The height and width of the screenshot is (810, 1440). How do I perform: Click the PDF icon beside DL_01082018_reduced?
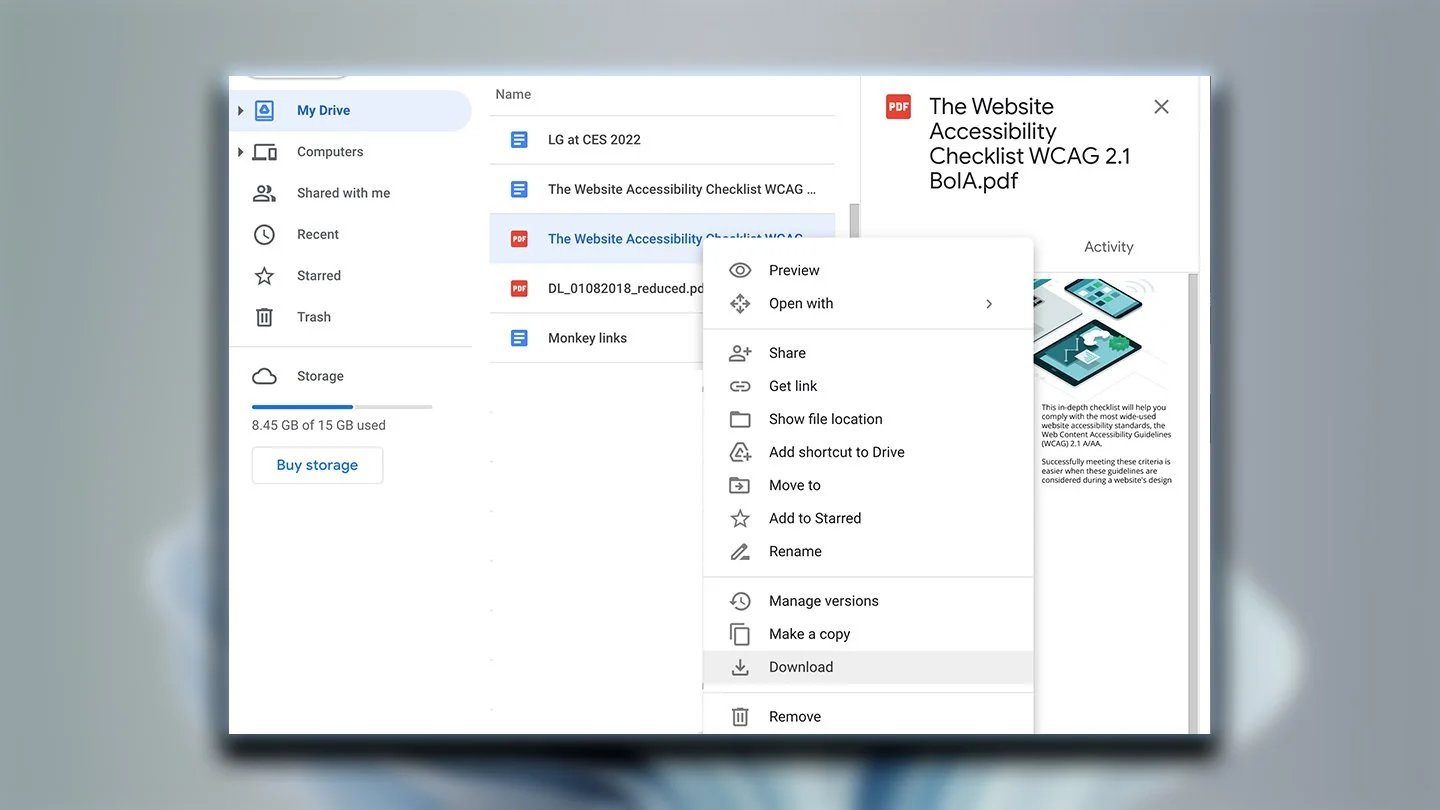click(x=519, y=288)
